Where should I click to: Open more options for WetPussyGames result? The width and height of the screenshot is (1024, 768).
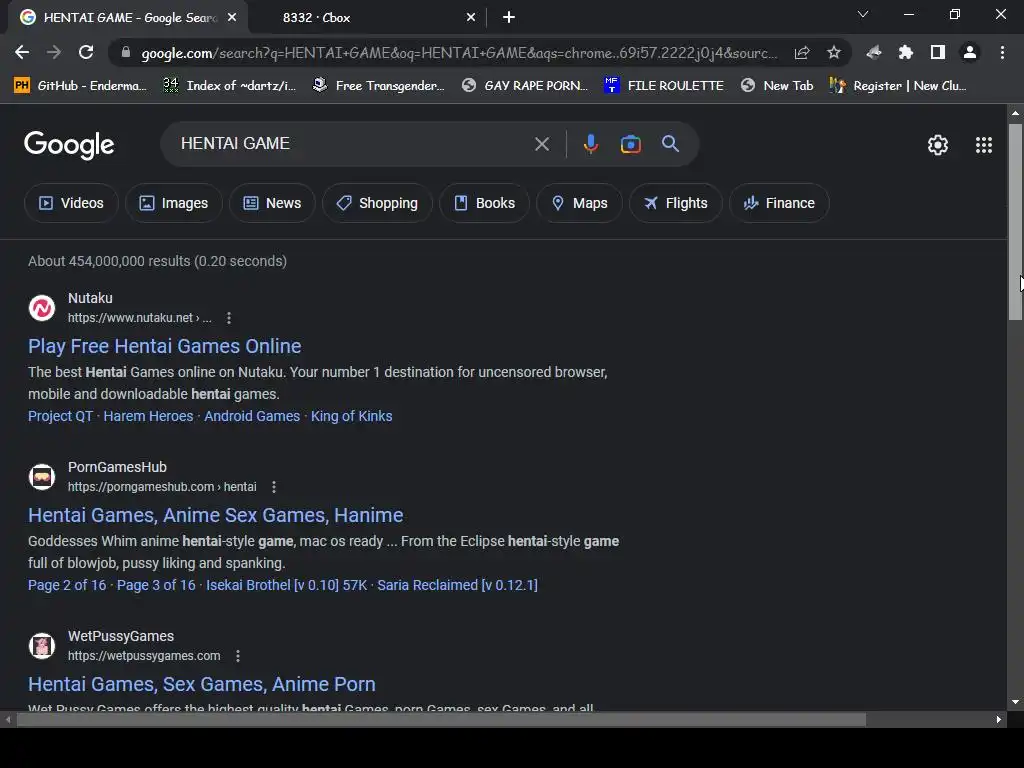tap(238, 656)
